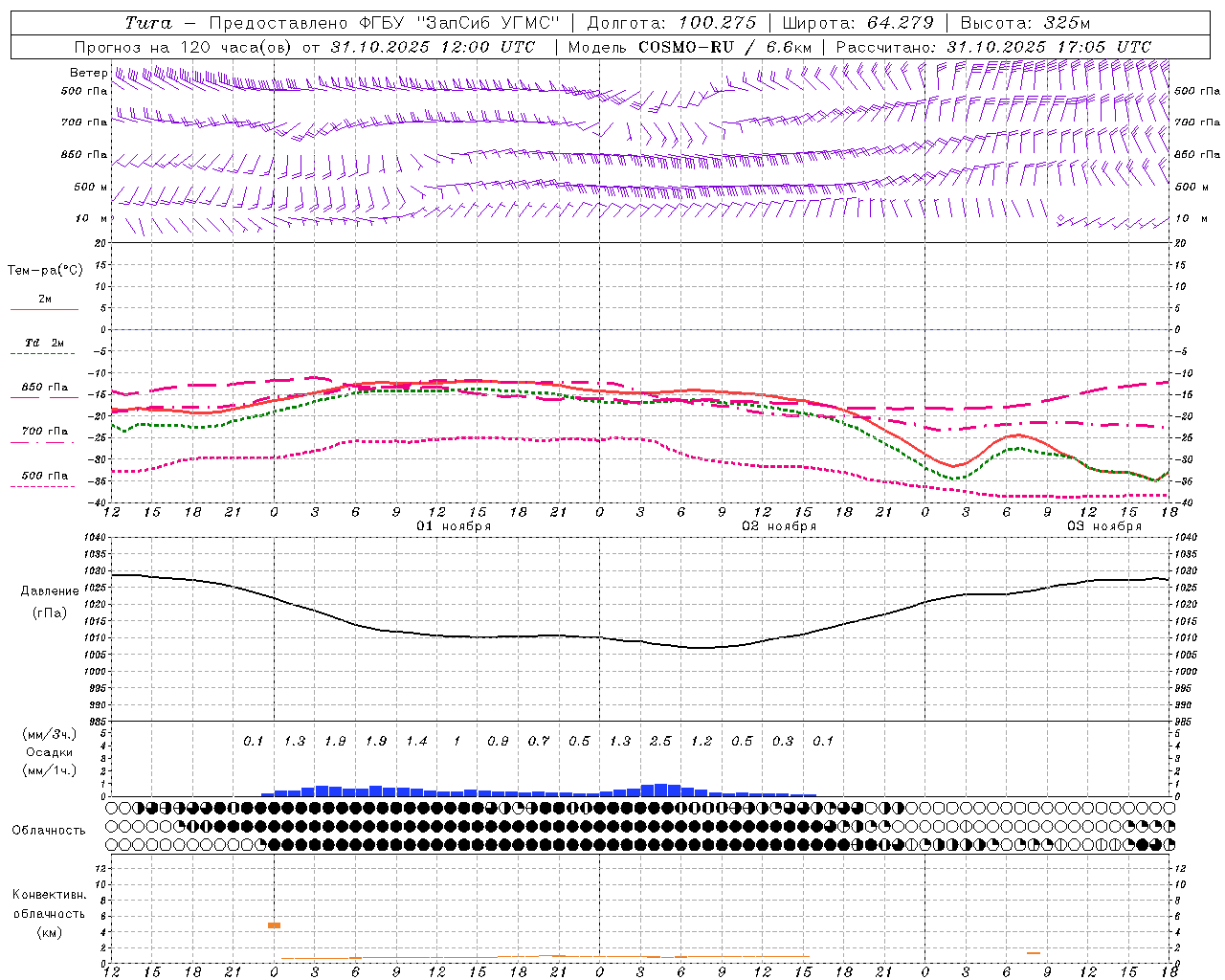Click the tallest blue precipitation bar
1225x980 pixels.
point(661,790)
